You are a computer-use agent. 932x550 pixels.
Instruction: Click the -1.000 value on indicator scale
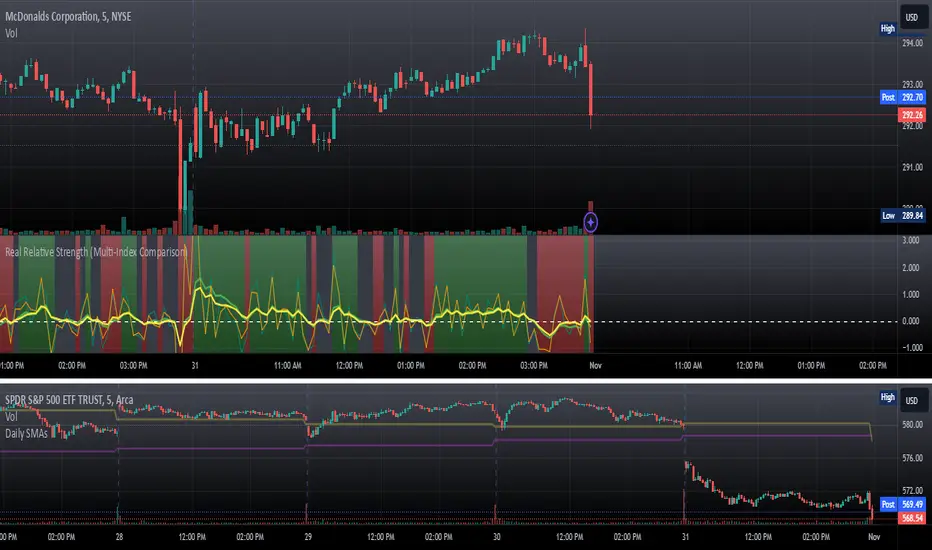tap(911, 348)
